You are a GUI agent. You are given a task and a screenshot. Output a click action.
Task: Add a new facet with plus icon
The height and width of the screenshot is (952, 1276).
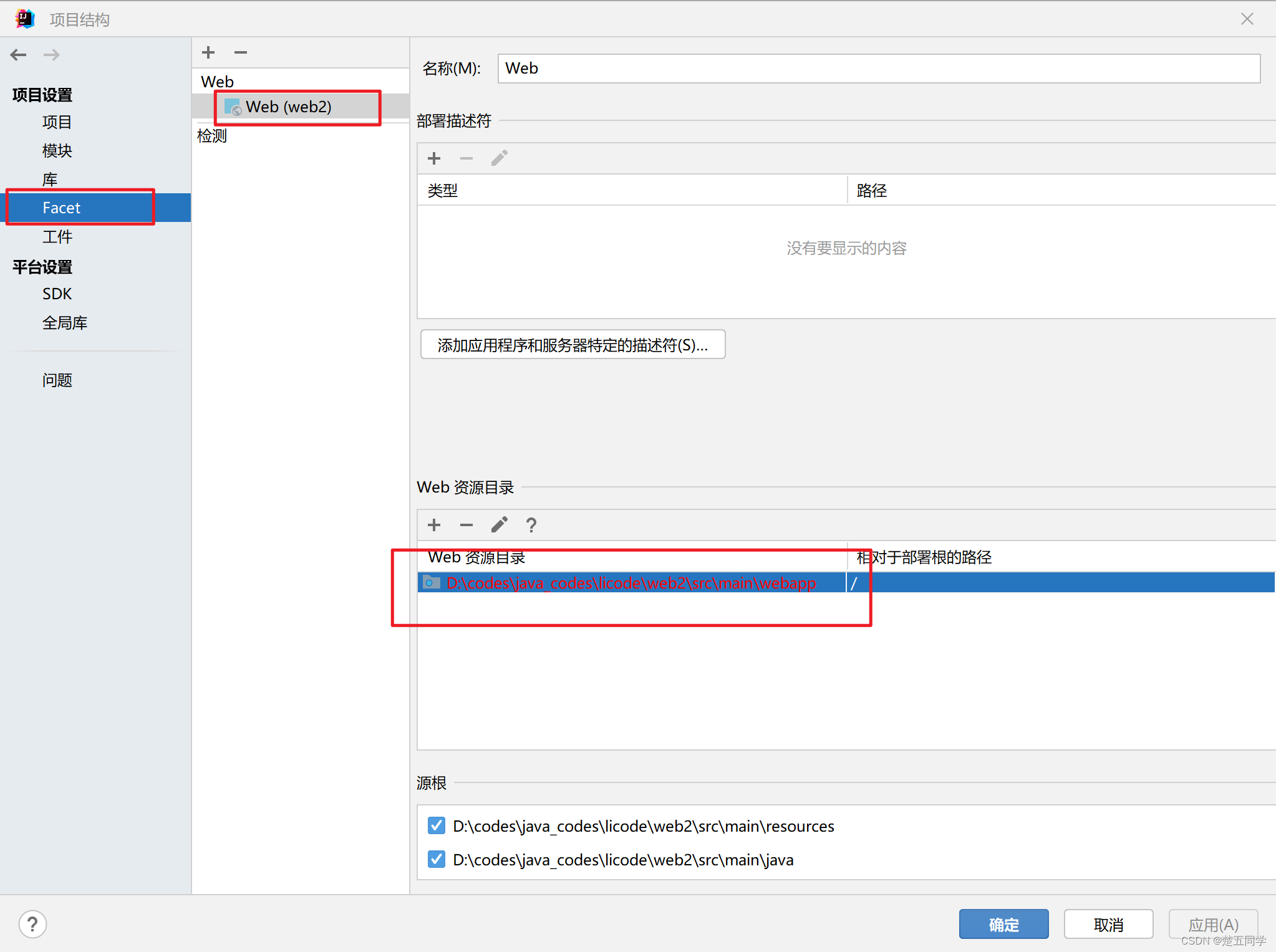(x=208, y=52)
